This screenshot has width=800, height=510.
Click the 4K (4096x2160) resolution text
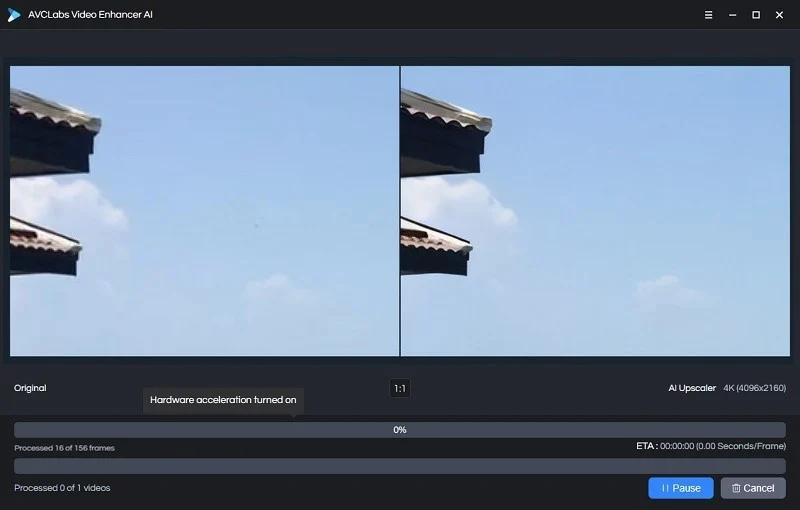pos(754,388)
